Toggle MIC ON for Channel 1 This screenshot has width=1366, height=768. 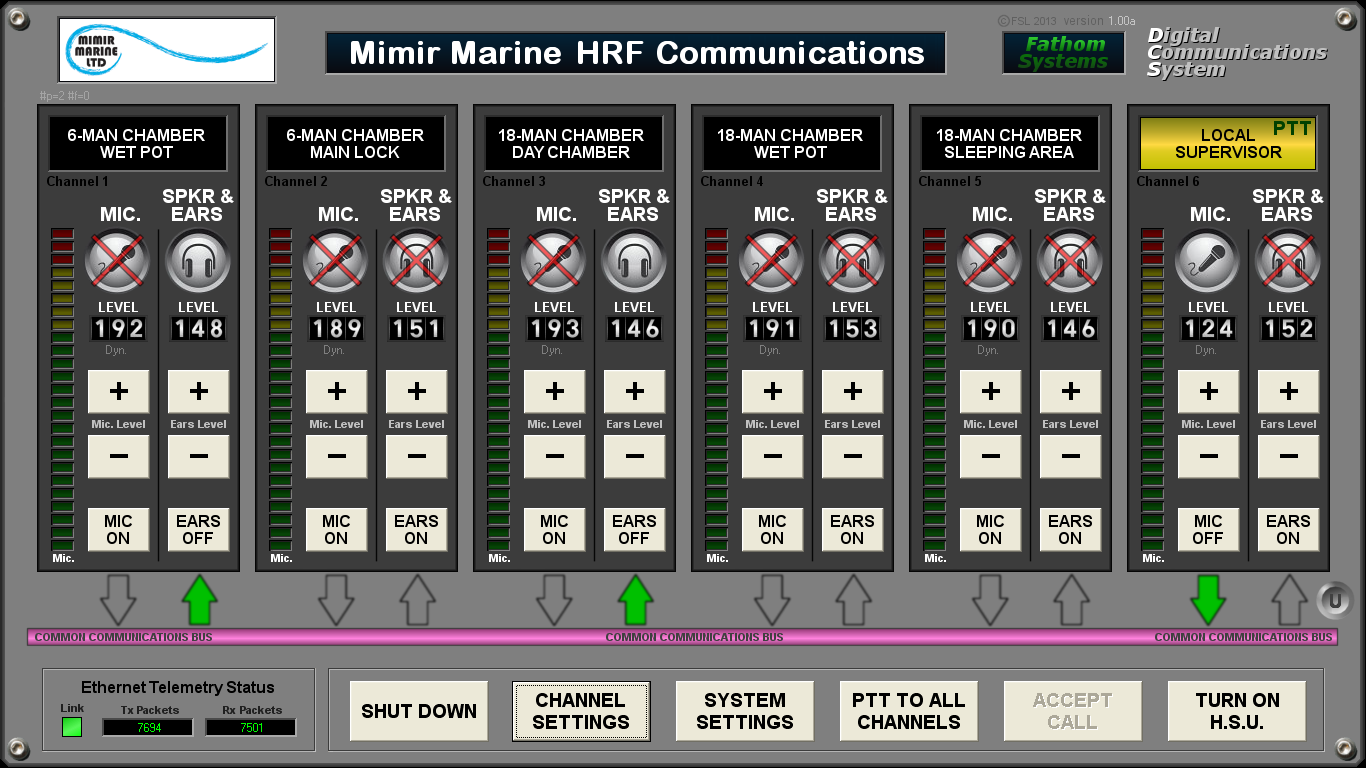pyautogui.click(x=118, y=530)
